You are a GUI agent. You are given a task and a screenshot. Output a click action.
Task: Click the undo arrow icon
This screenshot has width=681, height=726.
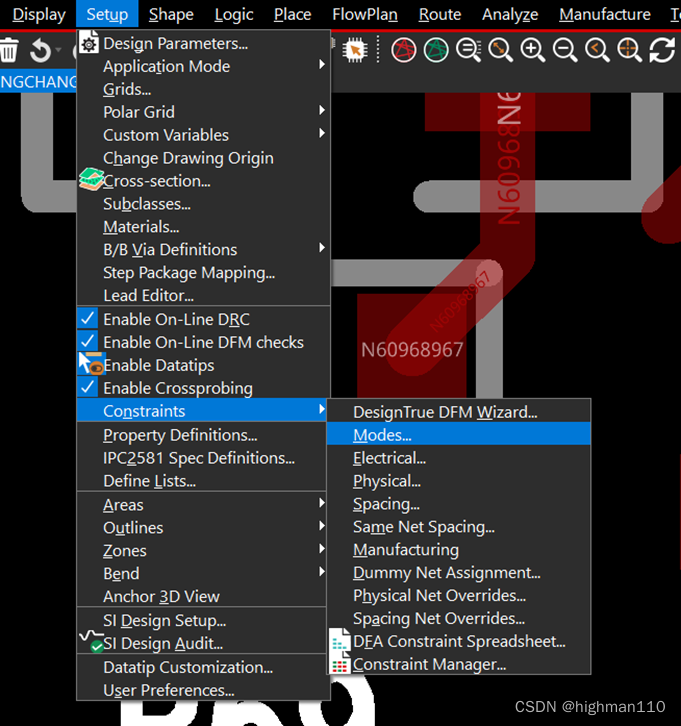click(40, 50)
